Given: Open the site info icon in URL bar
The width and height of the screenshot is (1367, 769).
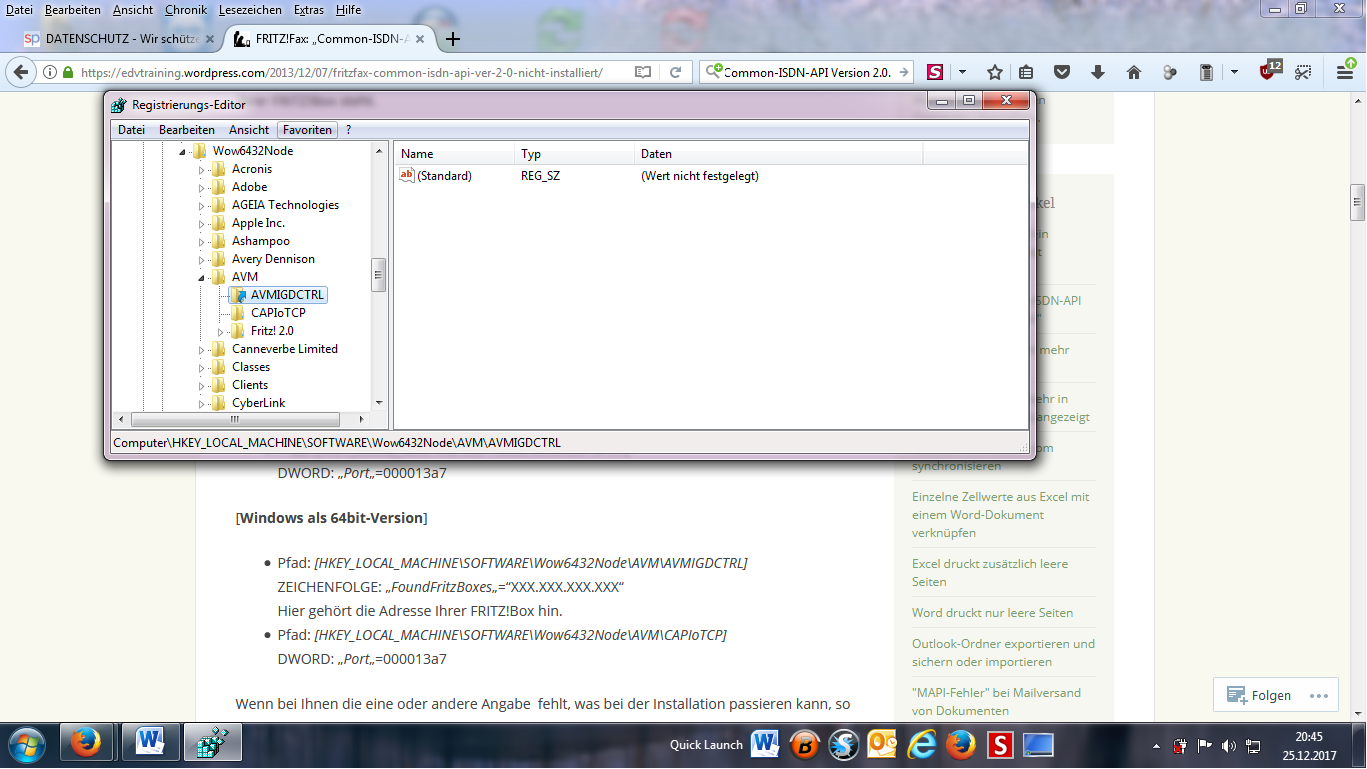Looking at the screenshot, I should tap(50, 72).
